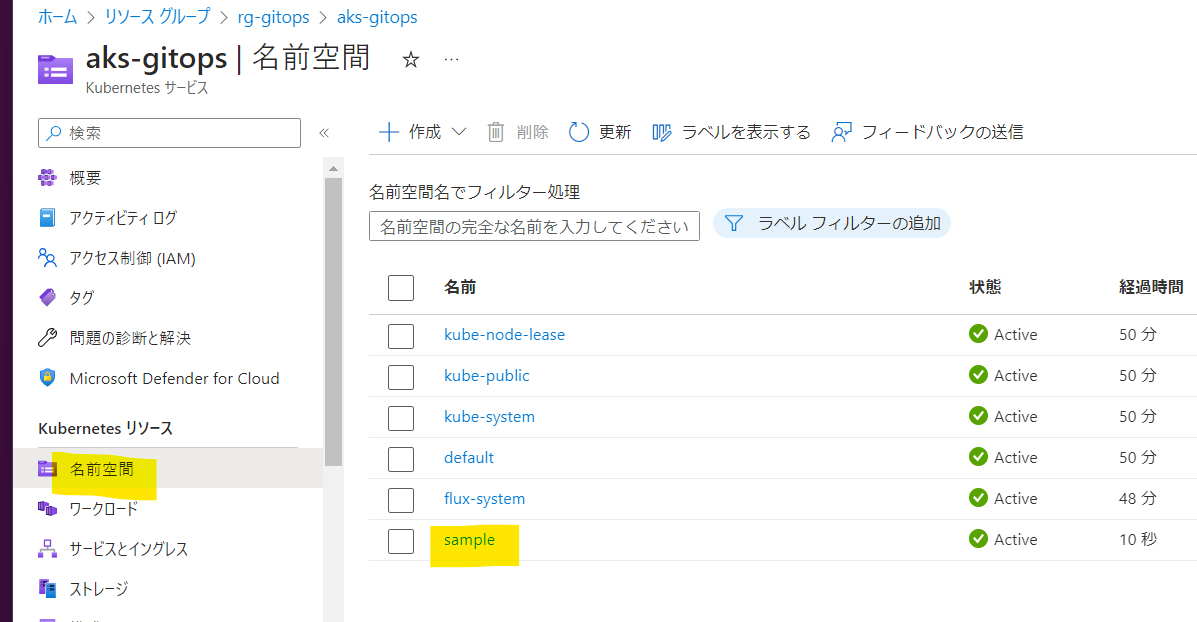
Task: Check the kube-node-lease row checkbox
Action: tap(401, 336)
